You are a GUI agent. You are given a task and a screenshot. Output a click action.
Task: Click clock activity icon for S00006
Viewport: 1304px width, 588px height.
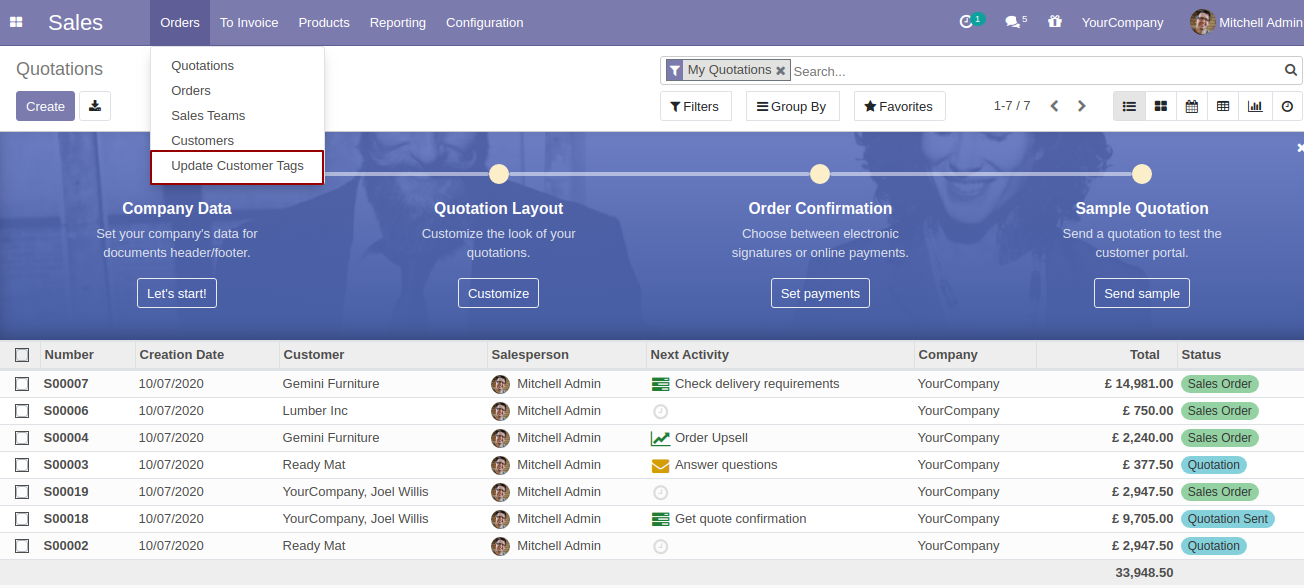[660, 411]
